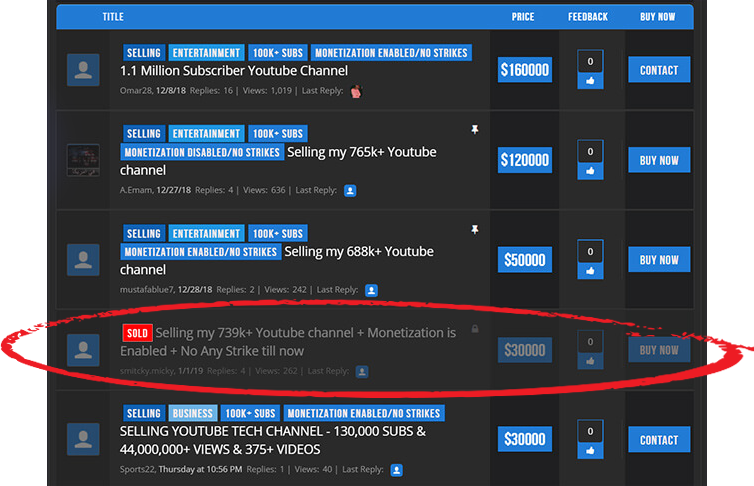Click Buy Now for the $50000 listing
Image resolution: width=754 pixels, height=486 pixels.
(659, 260)
